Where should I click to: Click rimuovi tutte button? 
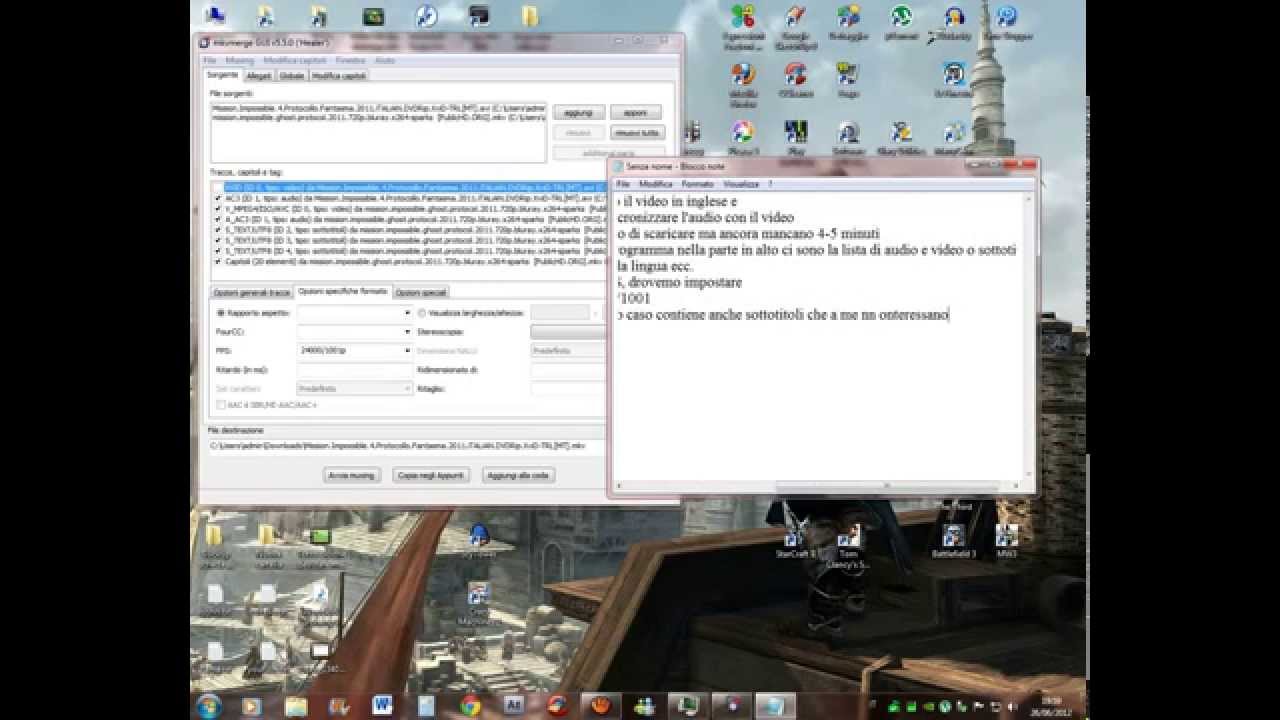[637, 133]
